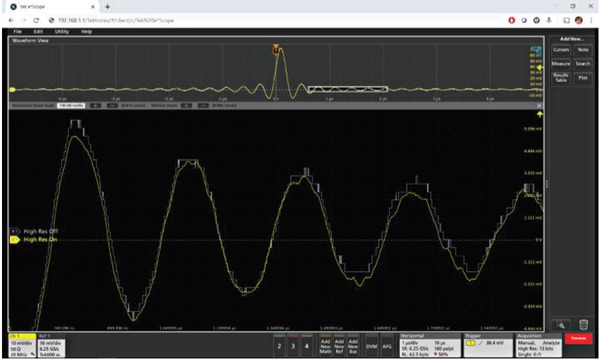Open the File menu
The height and width of the screenshot is (360, 600).
(18, 31)
